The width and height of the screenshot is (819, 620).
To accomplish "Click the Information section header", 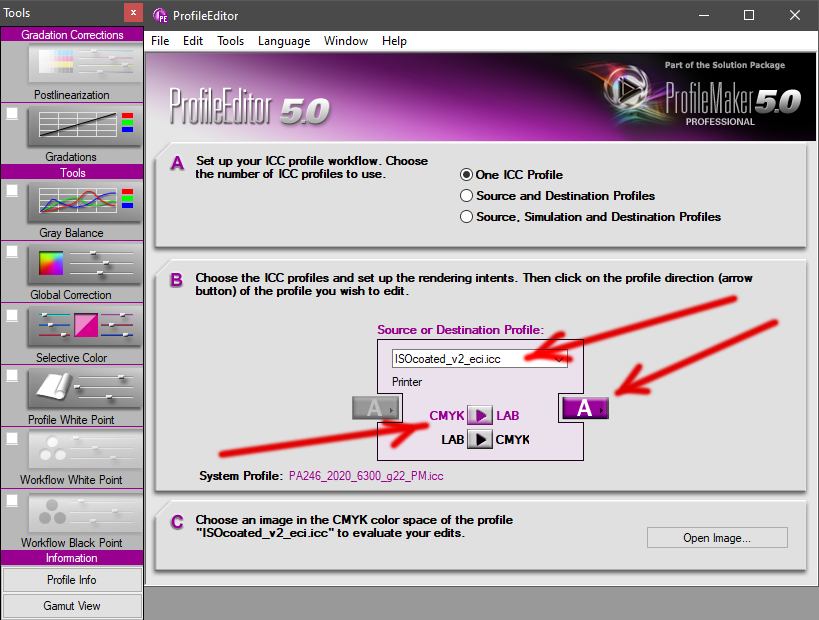I will pyautogui.click(x=72, y=558).
